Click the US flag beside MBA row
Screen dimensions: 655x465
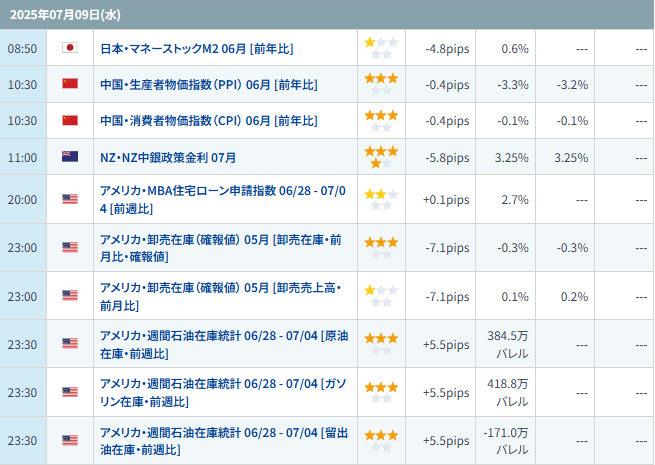pos(70,199)
